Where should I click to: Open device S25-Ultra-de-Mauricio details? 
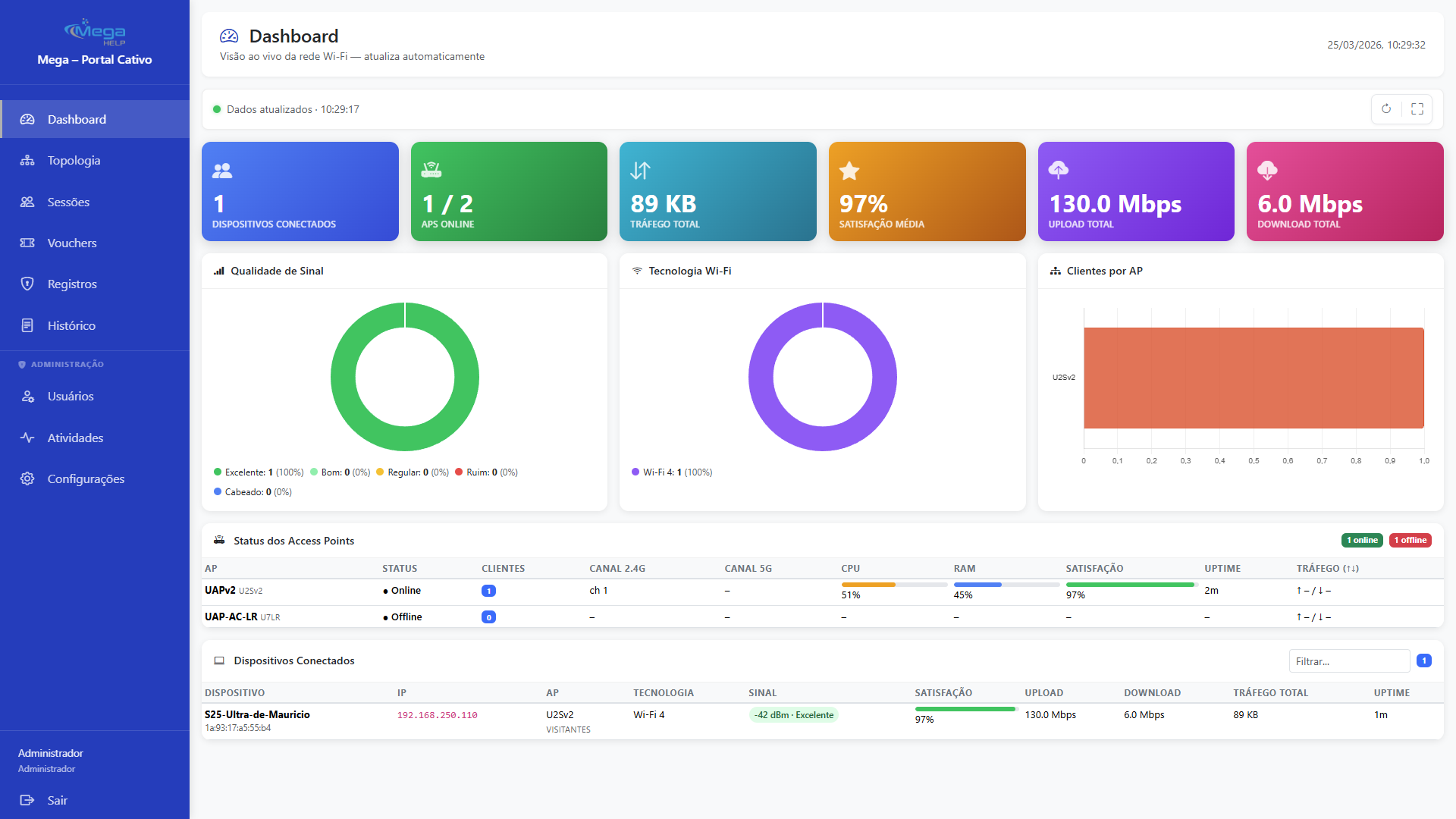256,714
